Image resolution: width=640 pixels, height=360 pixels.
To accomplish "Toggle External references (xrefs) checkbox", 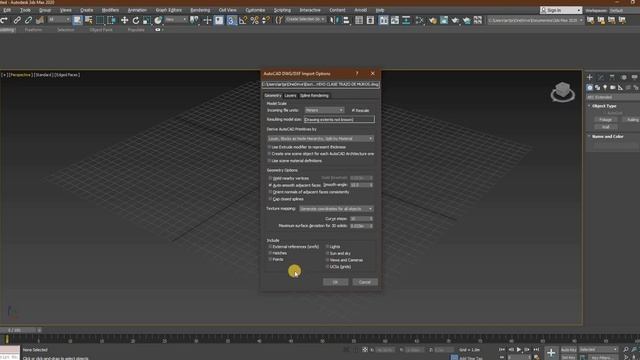I will [x=270, y=247].
